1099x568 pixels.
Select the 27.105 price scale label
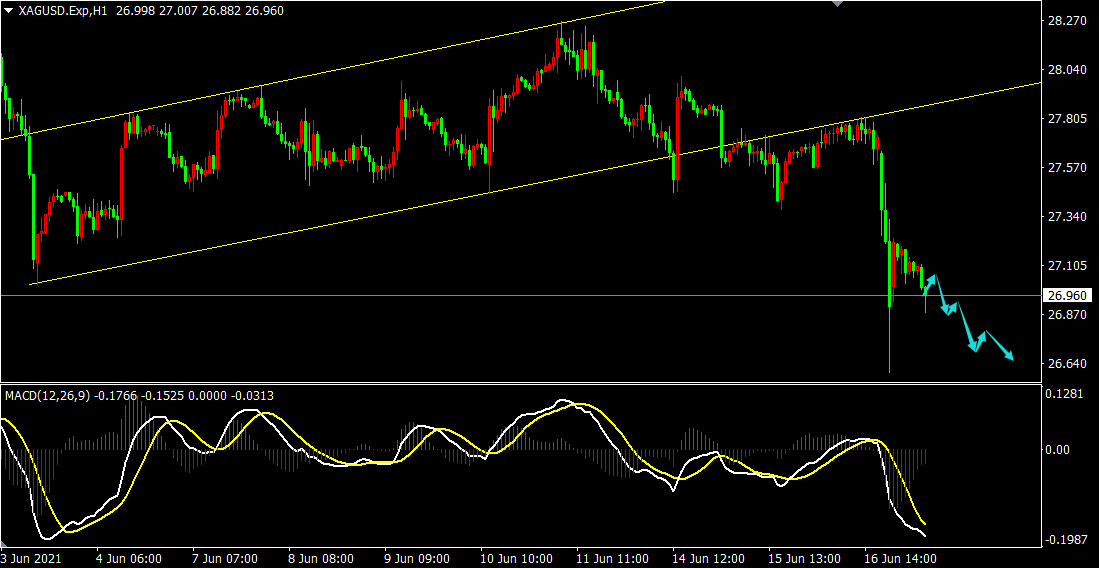point(1066,266)
